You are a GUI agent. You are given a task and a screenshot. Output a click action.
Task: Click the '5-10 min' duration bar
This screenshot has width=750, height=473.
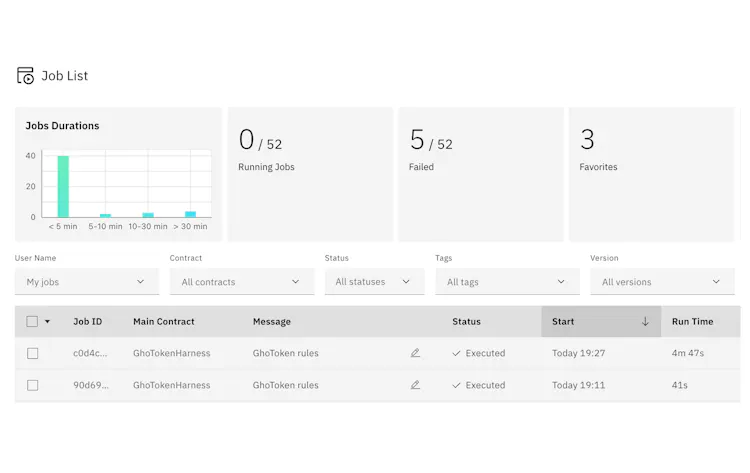105,216
